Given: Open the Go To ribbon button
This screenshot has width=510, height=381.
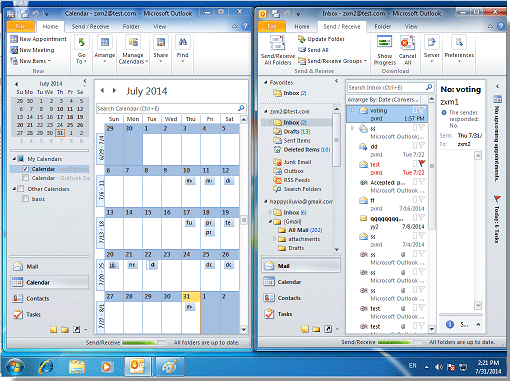Looking at the screenshot, I should tap(81, 50).
